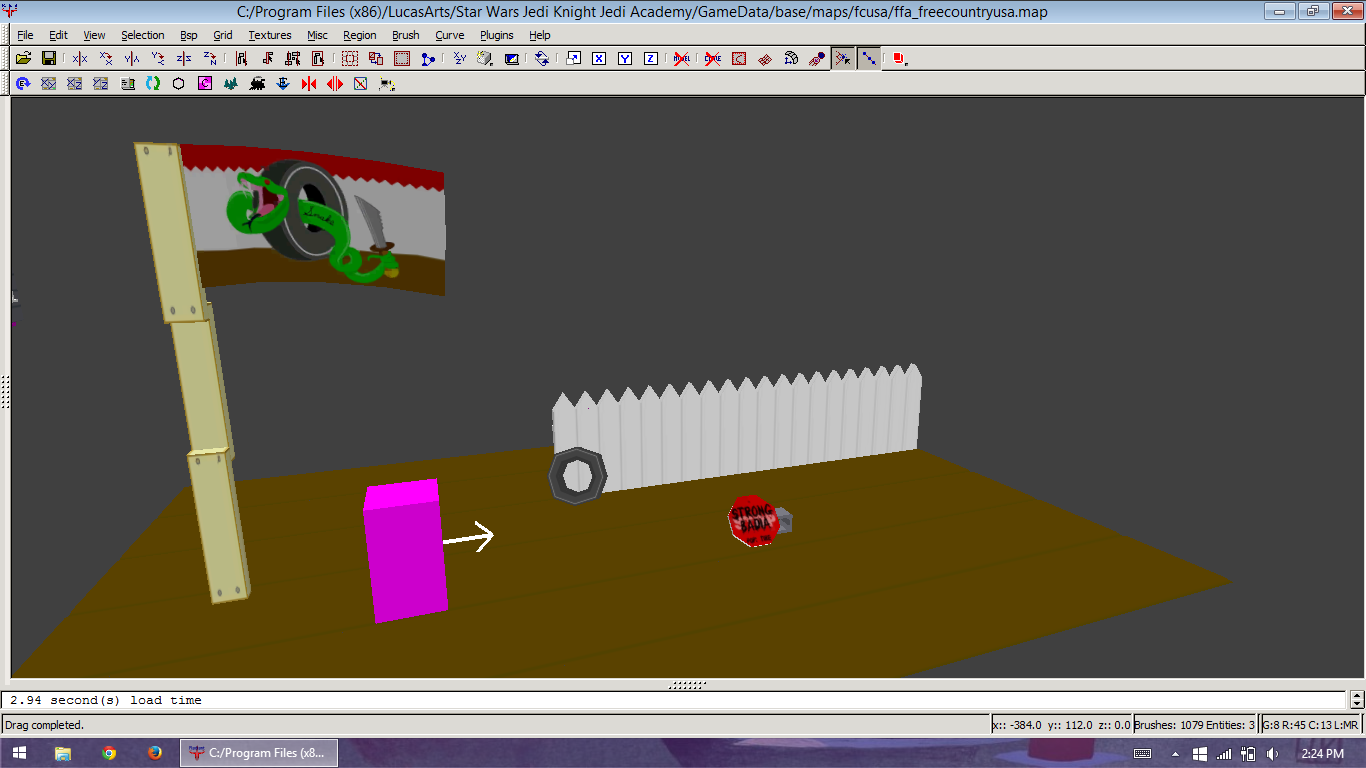Toggle cubic clip camera view
This screenshot has width=1366, height=768.
pos(512,59)
